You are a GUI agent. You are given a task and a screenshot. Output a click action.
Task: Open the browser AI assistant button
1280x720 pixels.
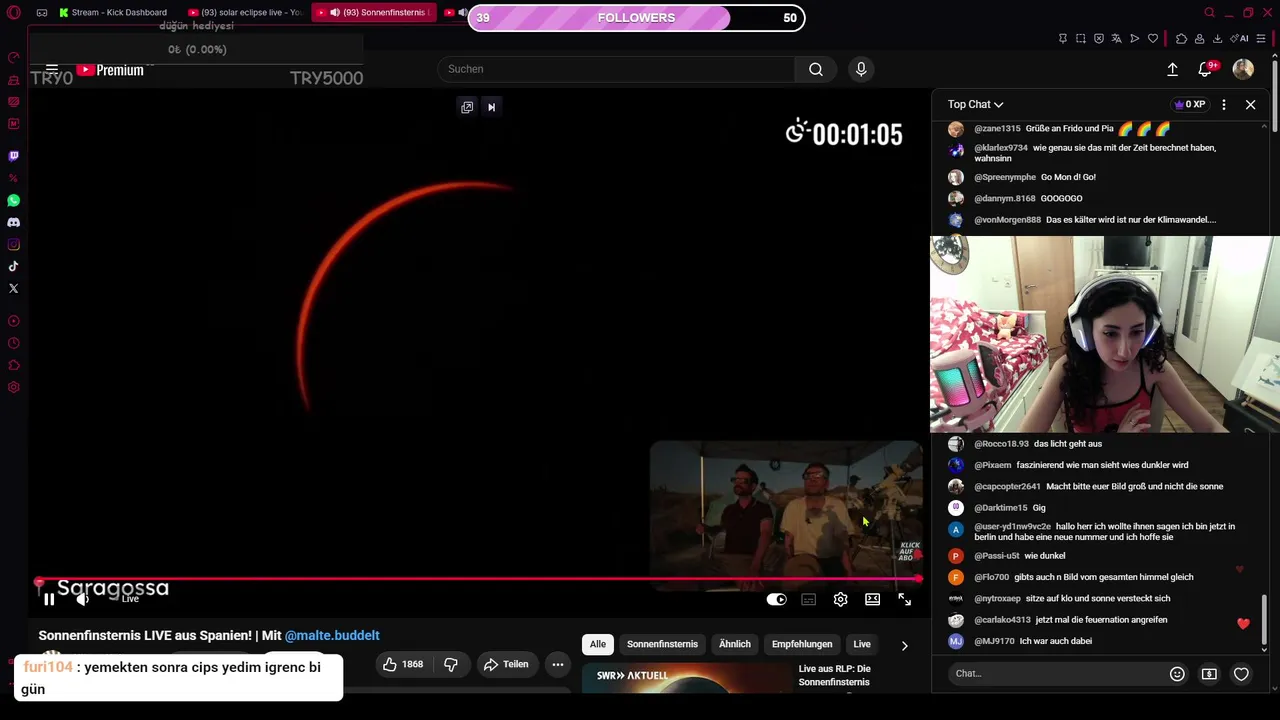point(1240,39)
